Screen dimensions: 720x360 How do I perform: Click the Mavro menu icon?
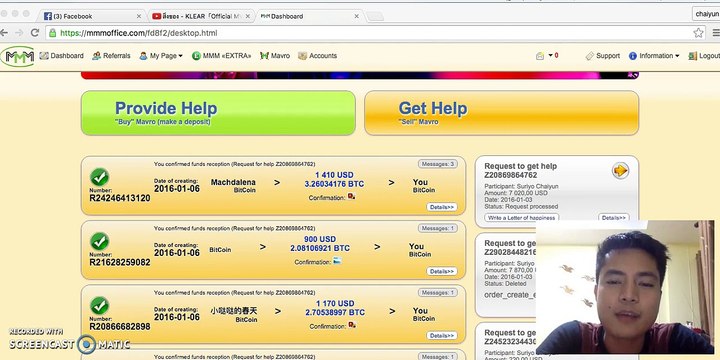pos(264,56)
